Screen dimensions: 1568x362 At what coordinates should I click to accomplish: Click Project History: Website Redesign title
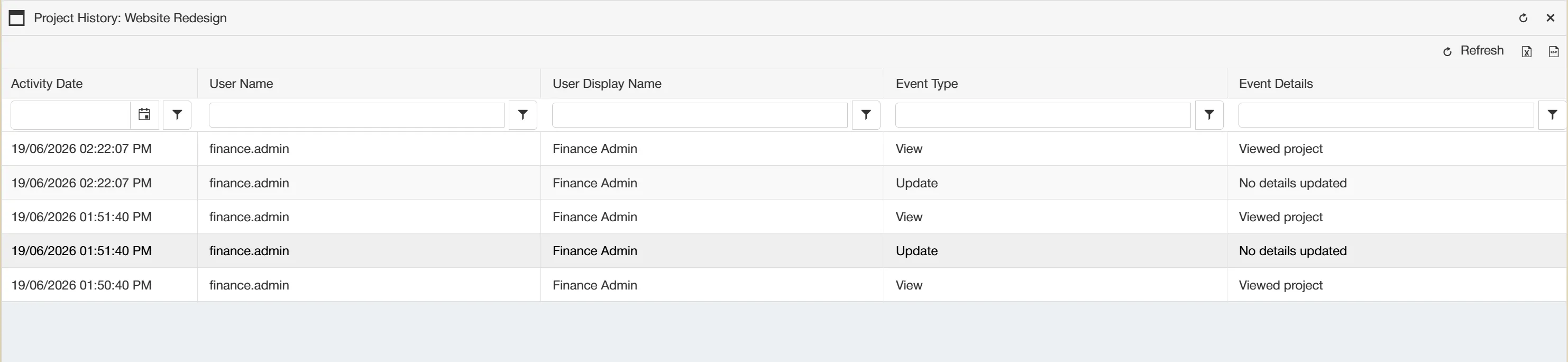130,19
